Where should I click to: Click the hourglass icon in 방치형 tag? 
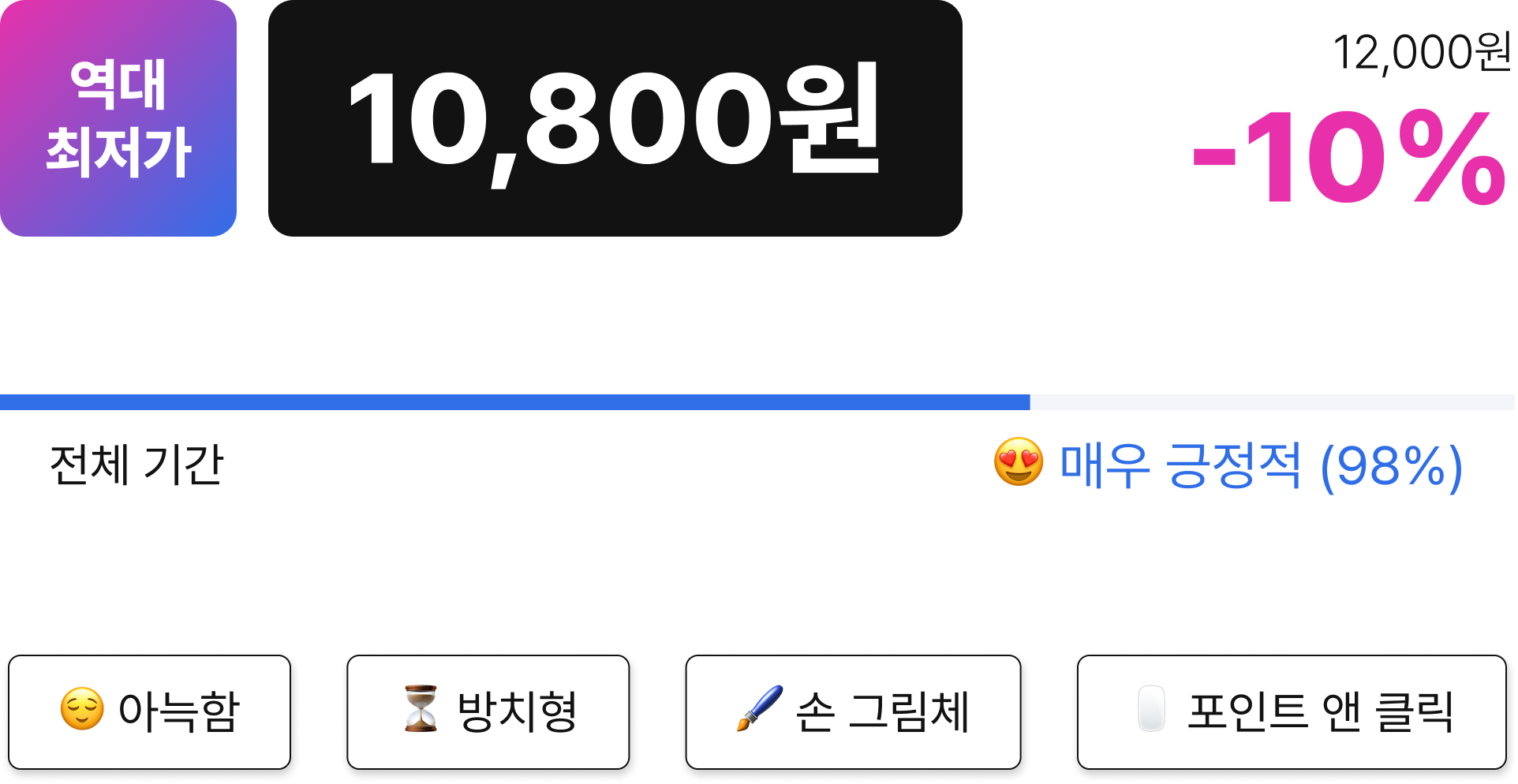tap(421, 708)
